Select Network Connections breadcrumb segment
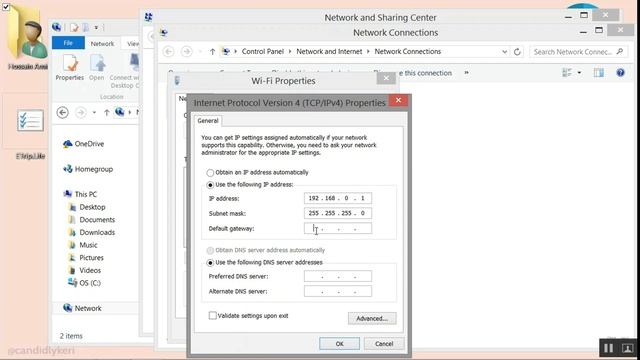Image resolution: width=640 pixels, height=360 pixels. 408,51
